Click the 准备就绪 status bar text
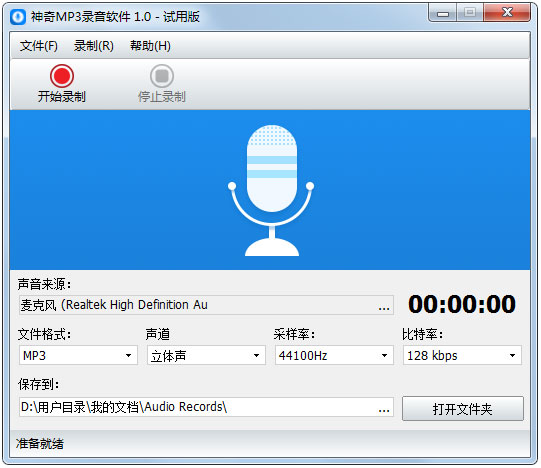This screenshot has height=468, width=541. pos(40,443)
